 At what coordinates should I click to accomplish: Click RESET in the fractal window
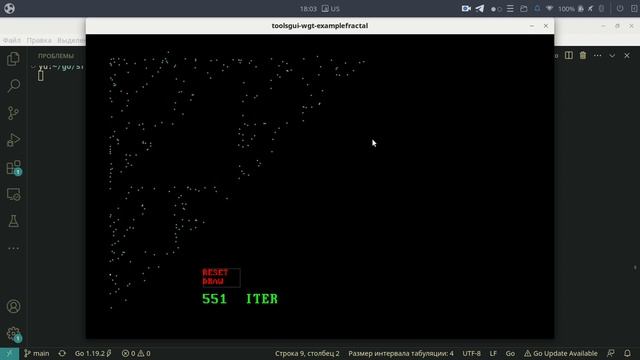coord(215,272)
